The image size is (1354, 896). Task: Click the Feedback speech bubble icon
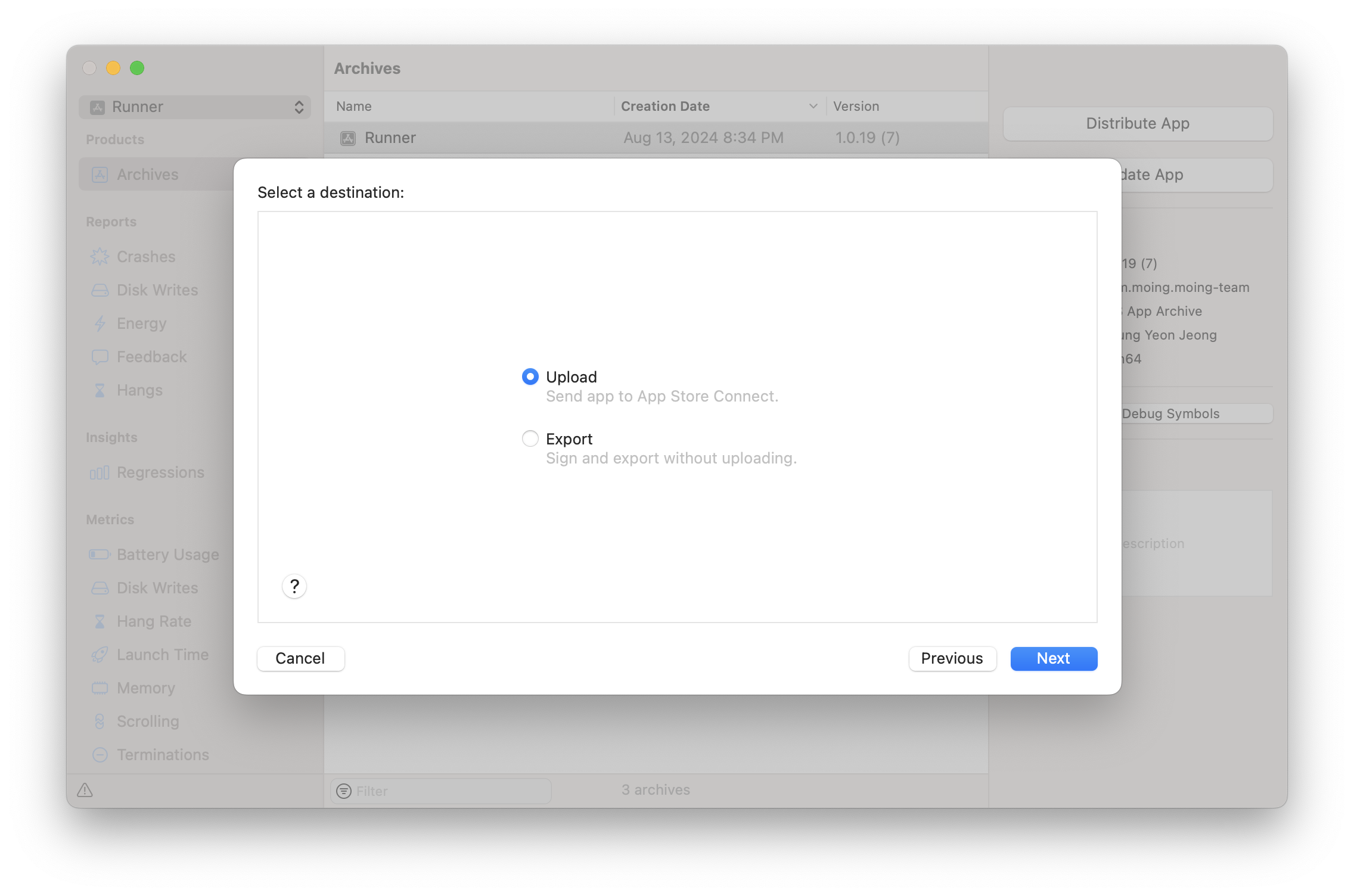coord(100,357)
